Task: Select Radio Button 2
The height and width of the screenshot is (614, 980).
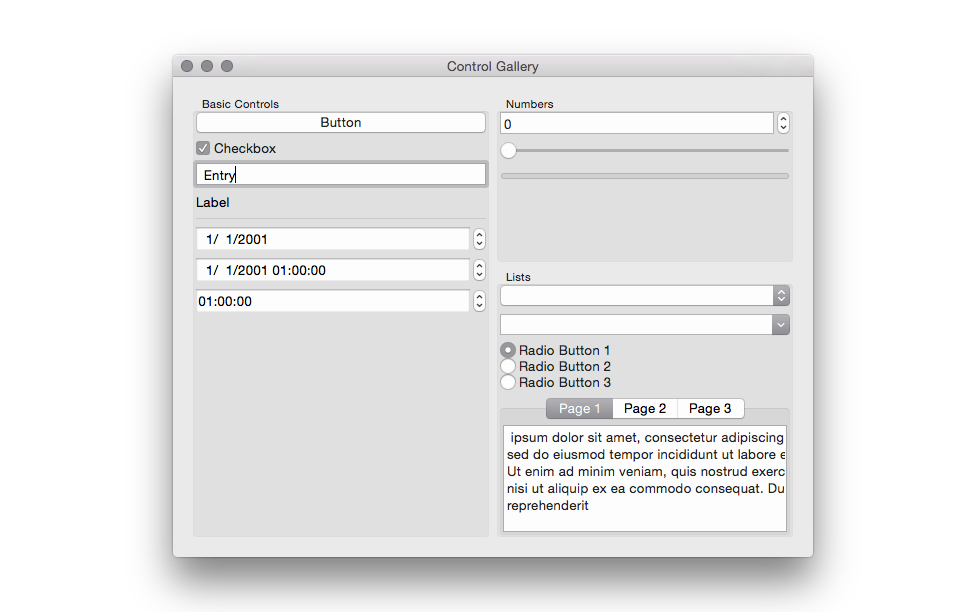Action: click(x=556, y=366)
